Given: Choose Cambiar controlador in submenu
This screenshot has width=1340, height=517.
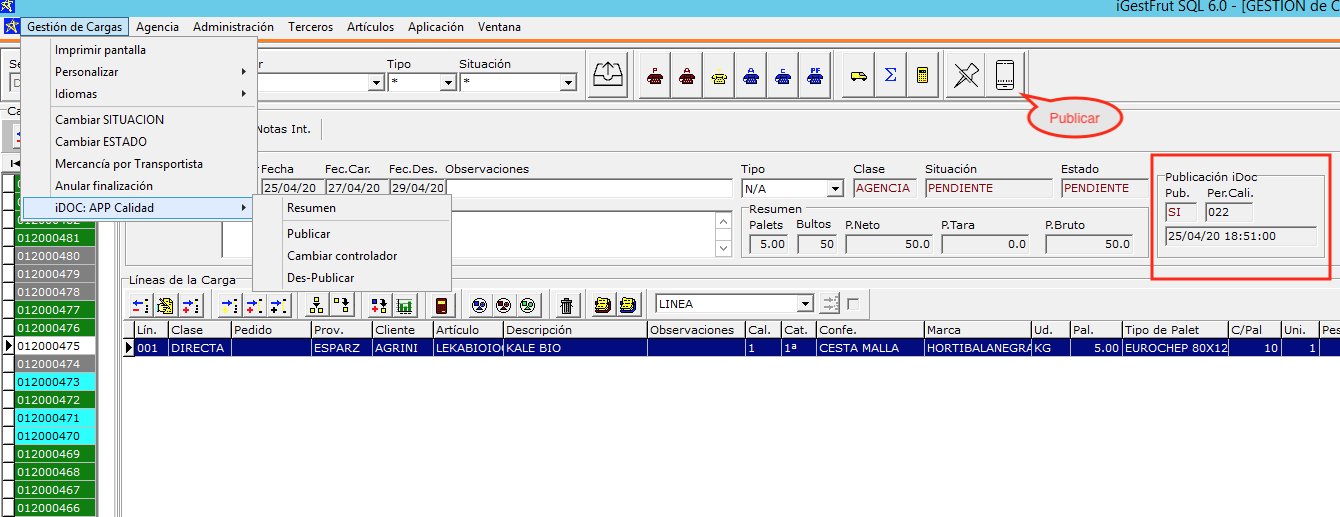Looking at the screenshot, I should pos(342,256).
